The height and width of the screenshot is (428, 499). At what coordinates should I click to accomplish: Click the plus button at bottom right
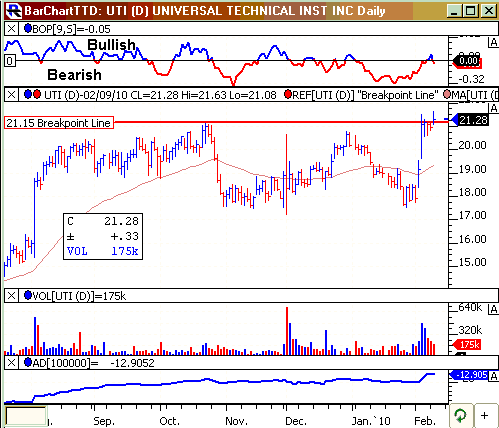(485, 416)
